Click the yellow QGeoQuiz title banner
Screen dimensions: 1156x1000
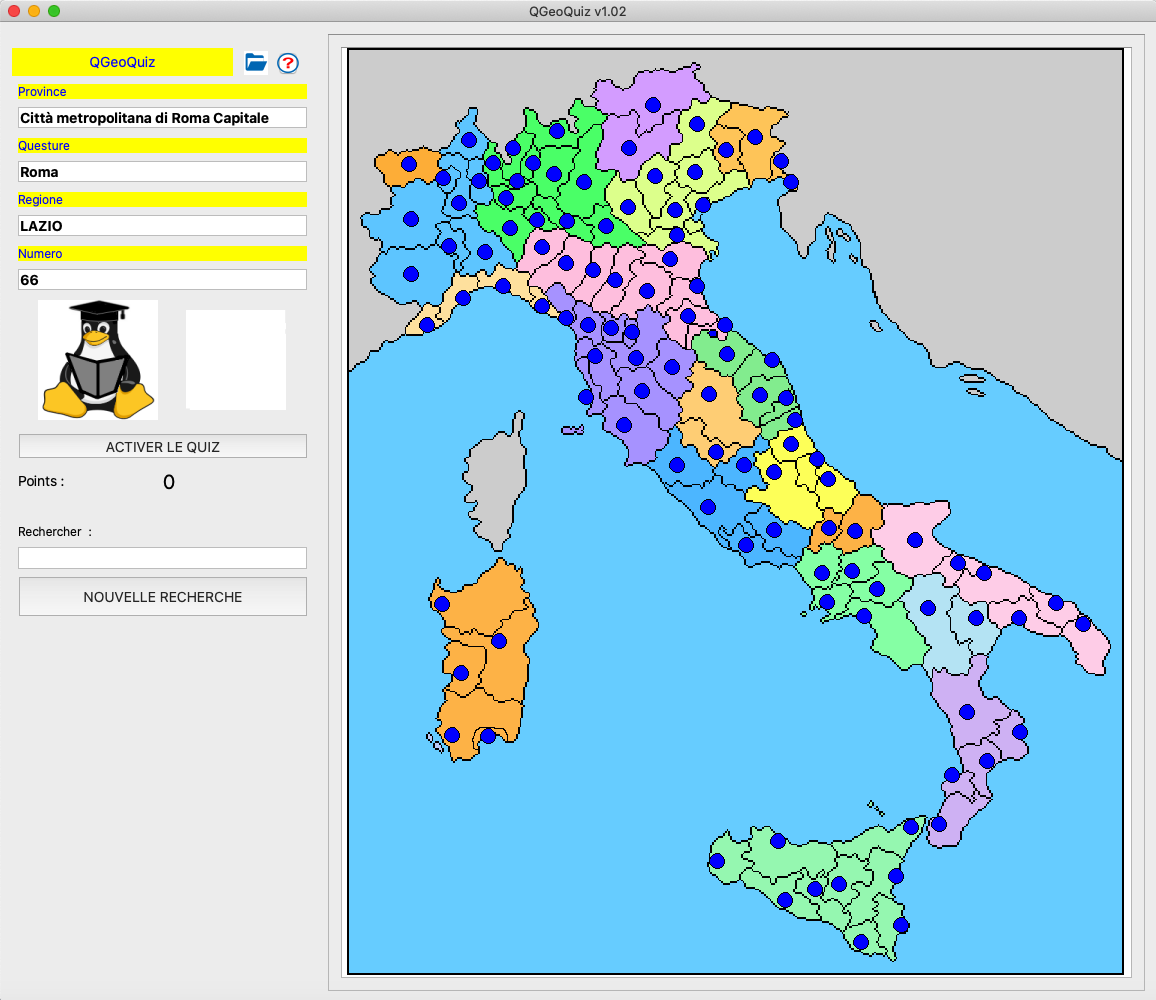pyautogui.click(x=122, y=62)
